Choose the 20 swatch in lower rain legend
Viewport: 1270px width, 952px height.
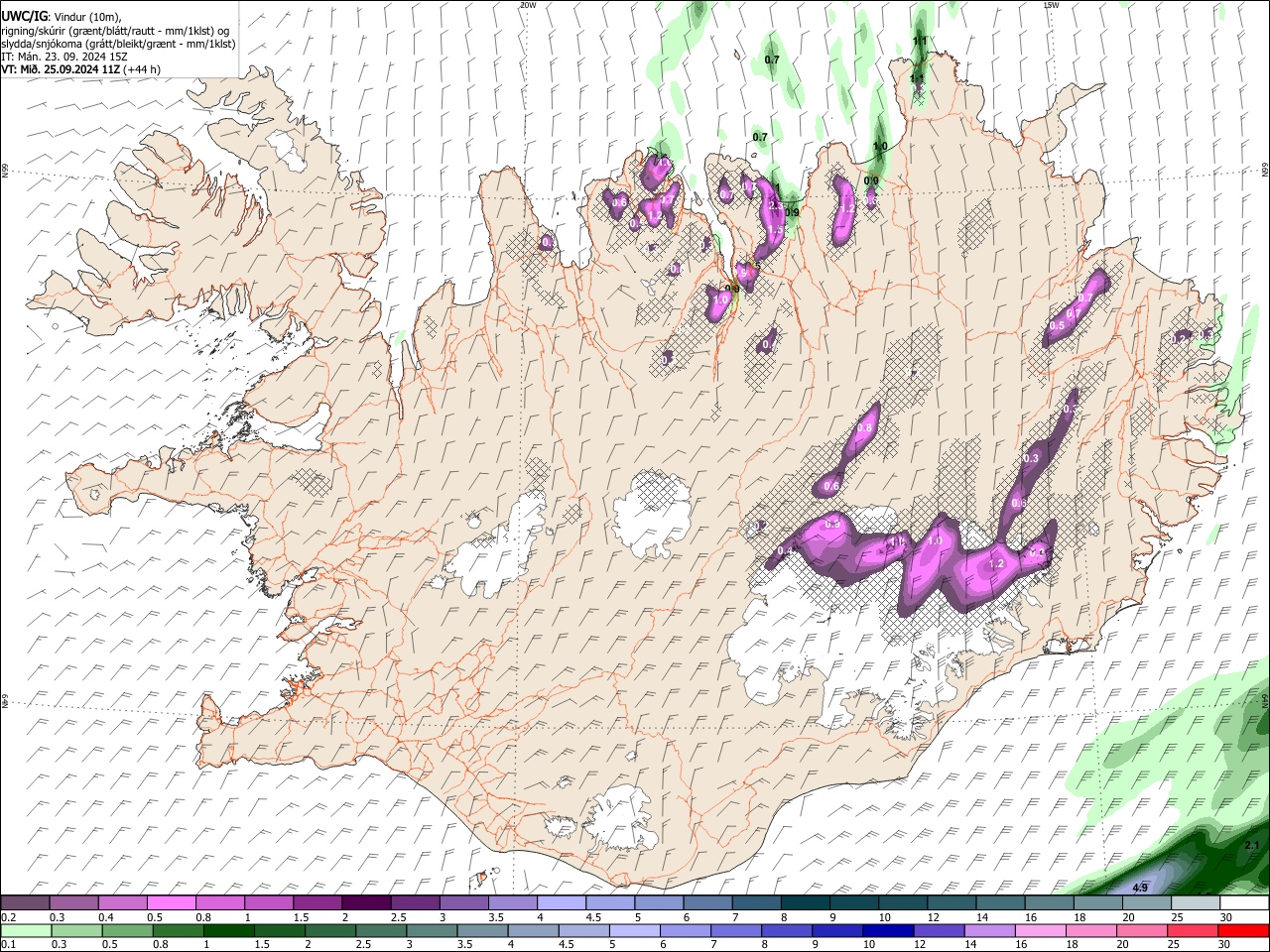click(x=1142, y=930)
